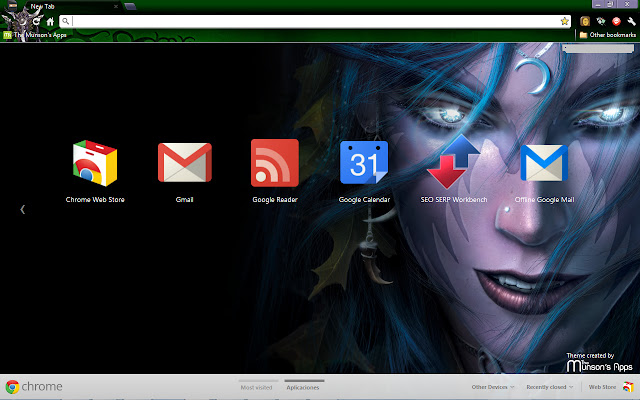Open the Chrome Web Store app

tap(95, 163)
